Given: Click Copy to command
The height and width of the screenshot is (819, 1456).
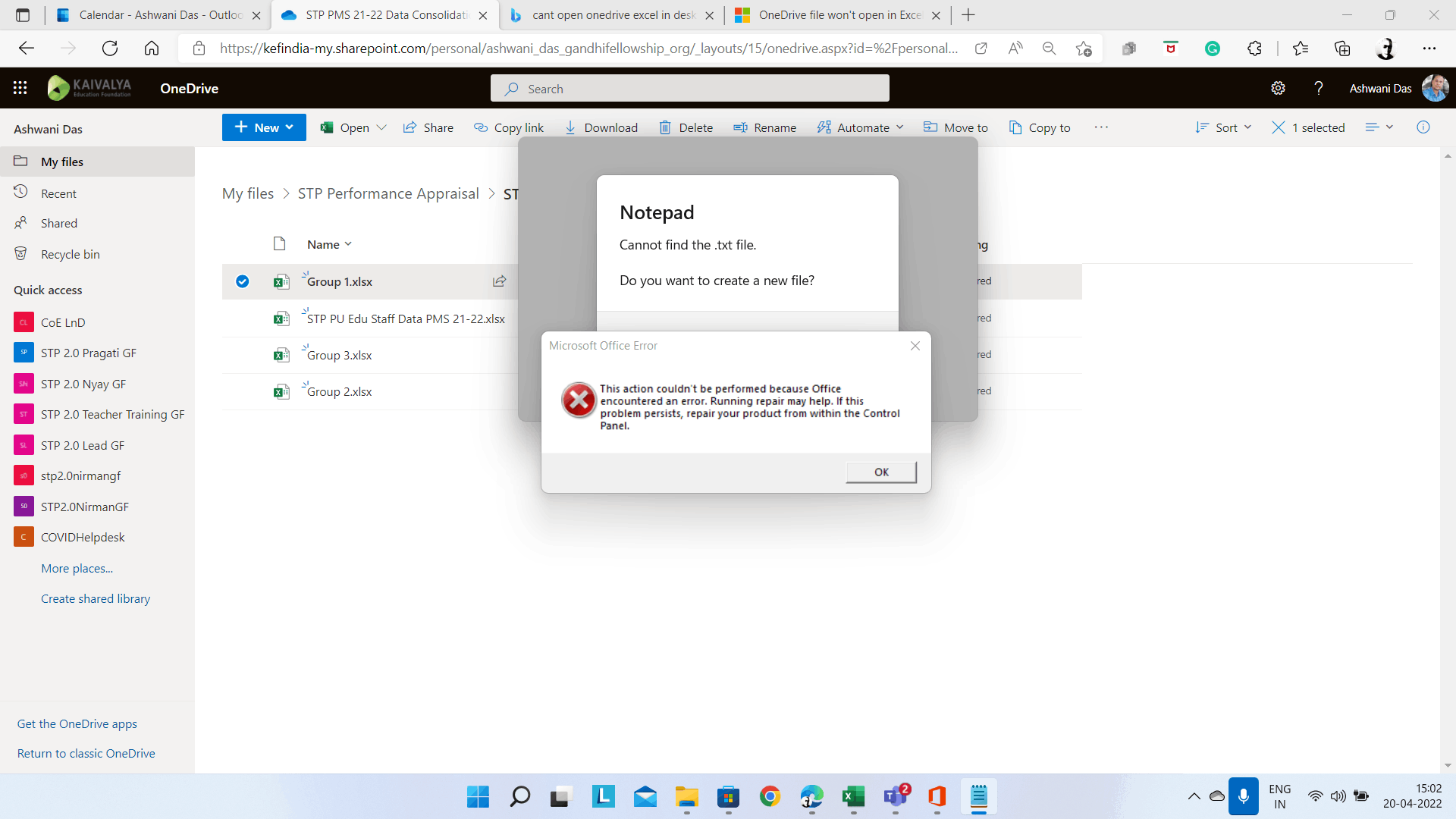Looking at the screenshot, I should pos(1040,127).
